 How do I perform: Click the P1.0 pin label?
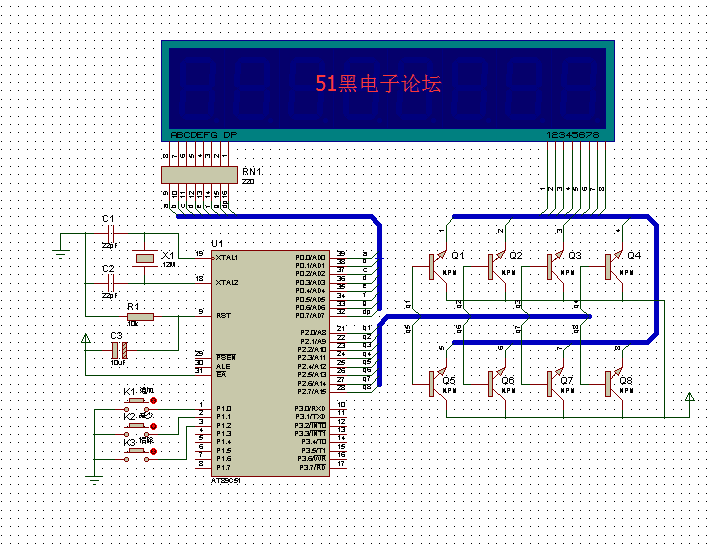[x=223, y=409]
